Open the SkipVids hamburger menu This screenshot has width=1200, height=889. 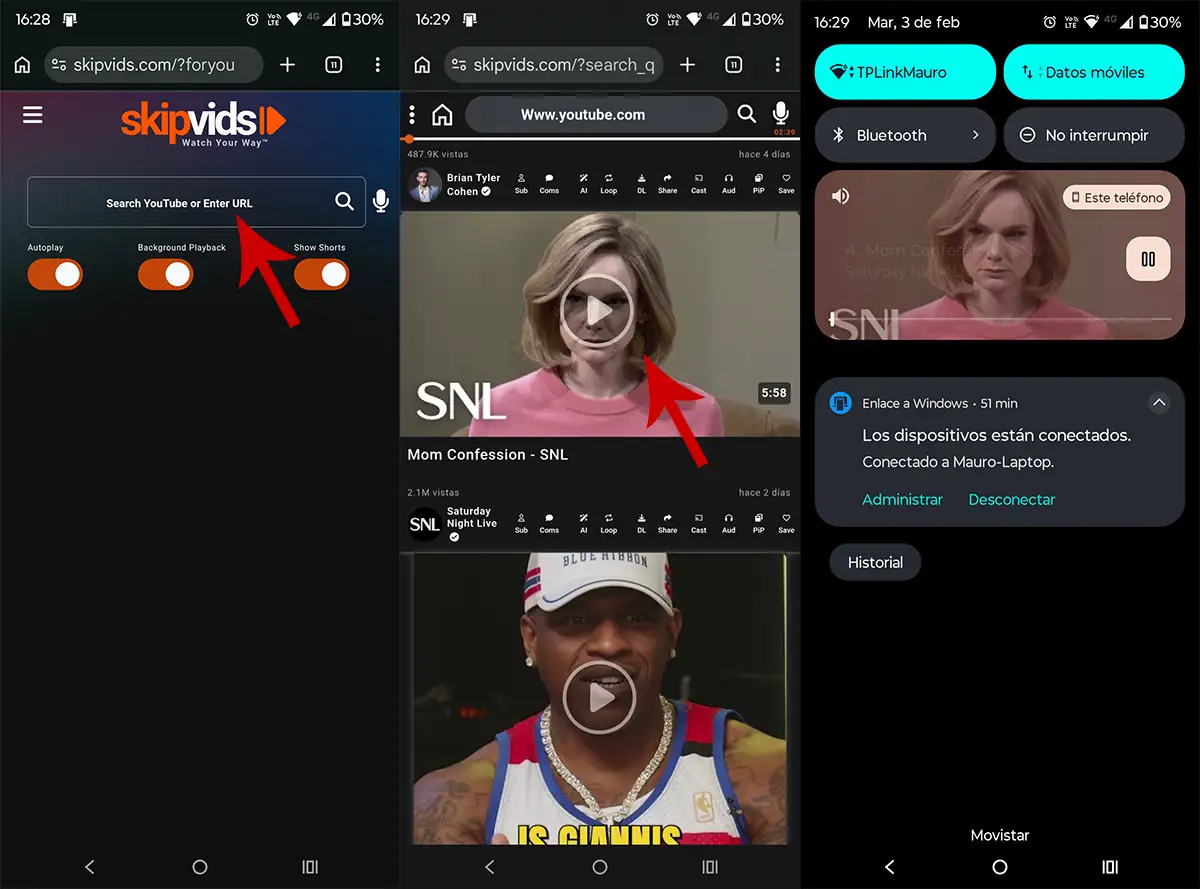tap(32, 114)
